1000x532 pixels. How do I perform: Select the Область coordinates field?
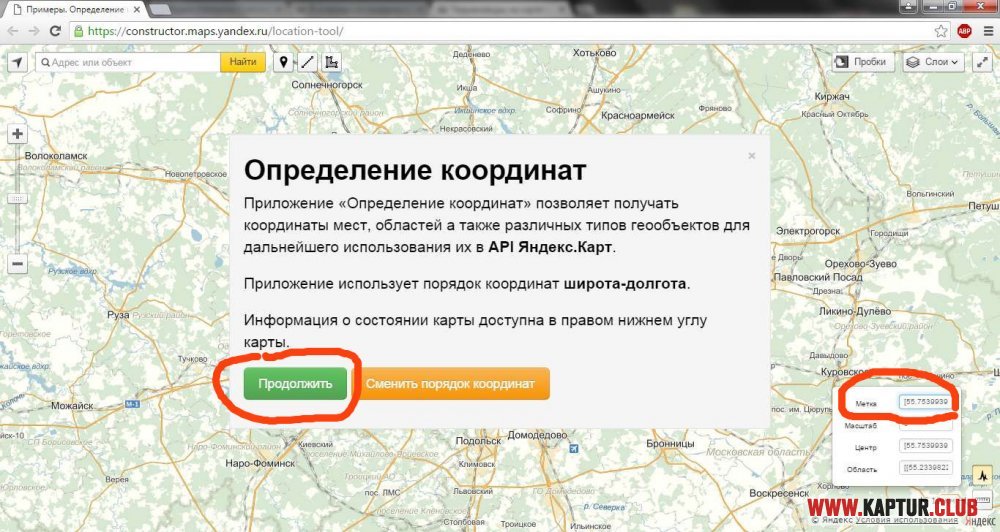coord(926,468)
